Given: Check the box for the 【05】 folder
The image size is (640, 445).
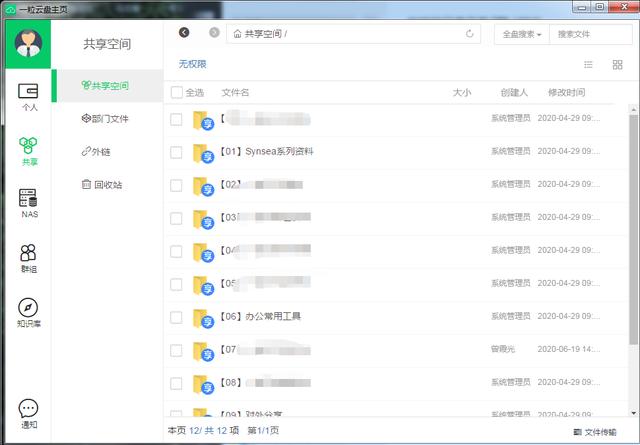Looking at the screenshot, I should pos(176,285).
